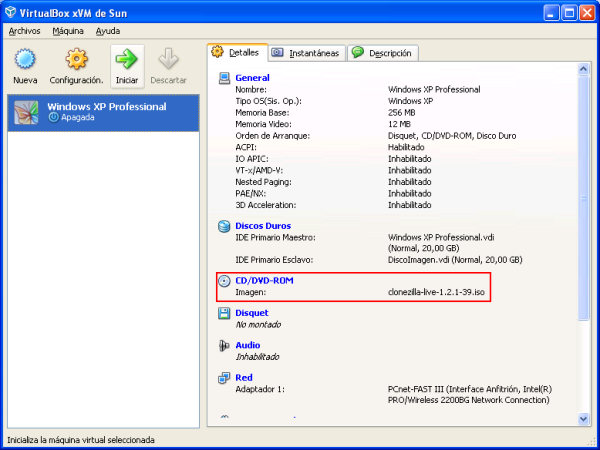Open the Máquina menu
Viewport: 600px width, 450px height.
click(68, 31)
